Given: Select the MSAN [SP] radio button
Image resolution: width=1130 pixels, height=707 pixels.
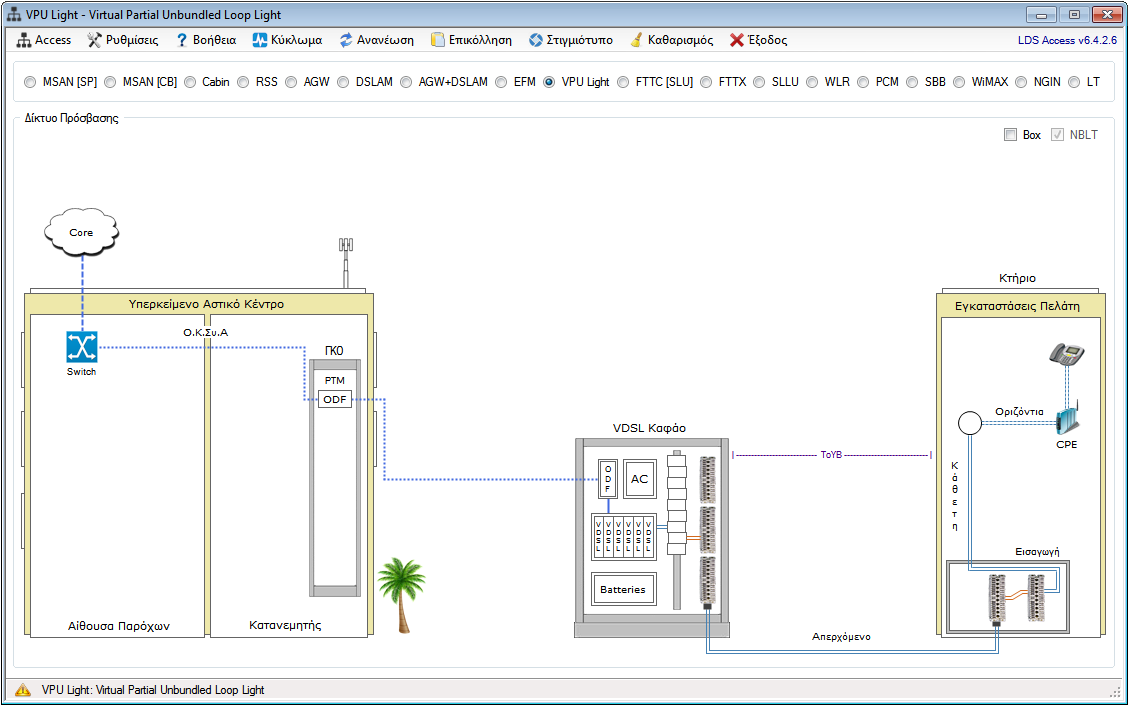Looking at the screenshot, I should [x=29, y=82].
